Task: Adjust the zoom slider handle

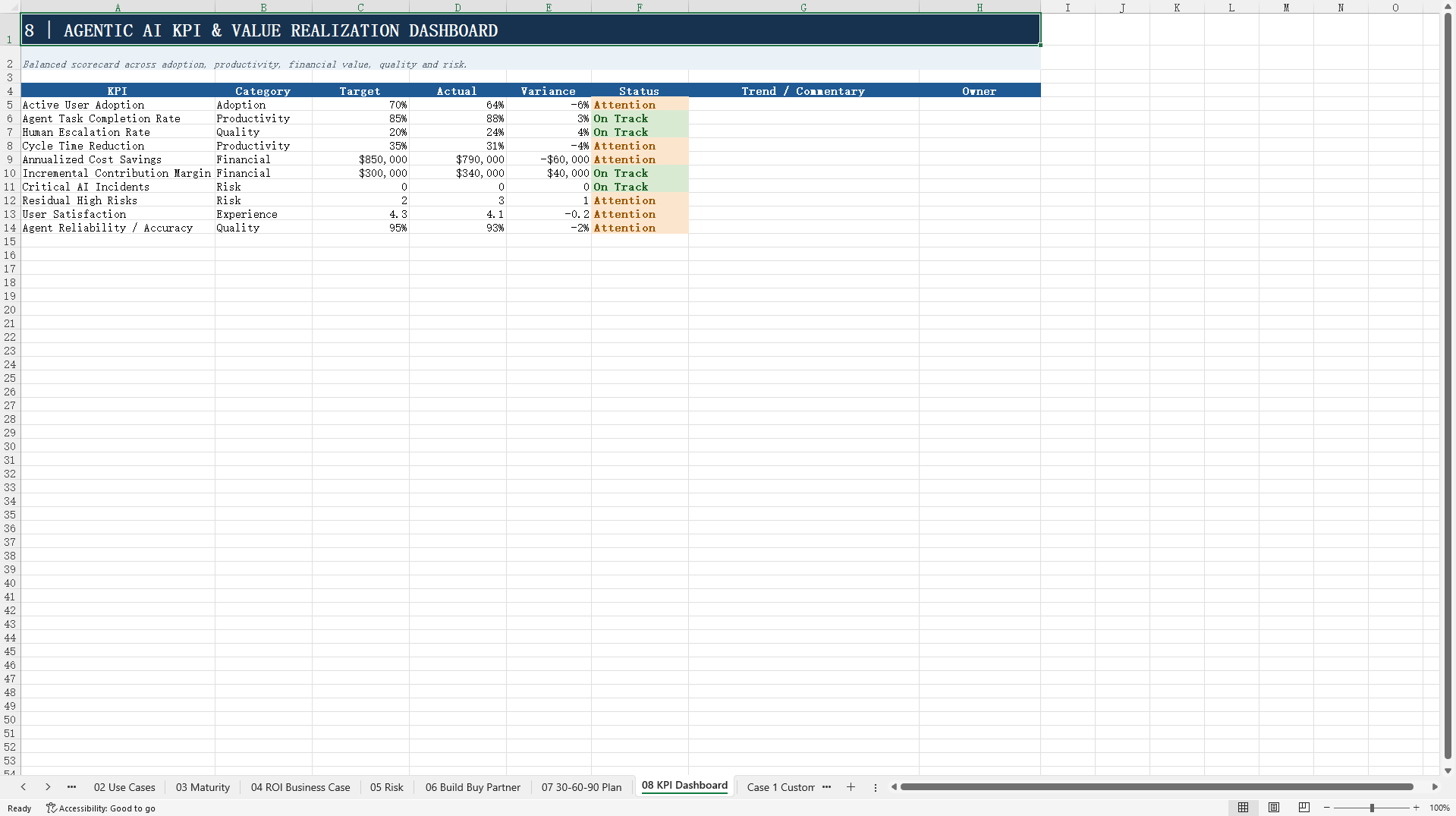Action: pos(1372,808)
